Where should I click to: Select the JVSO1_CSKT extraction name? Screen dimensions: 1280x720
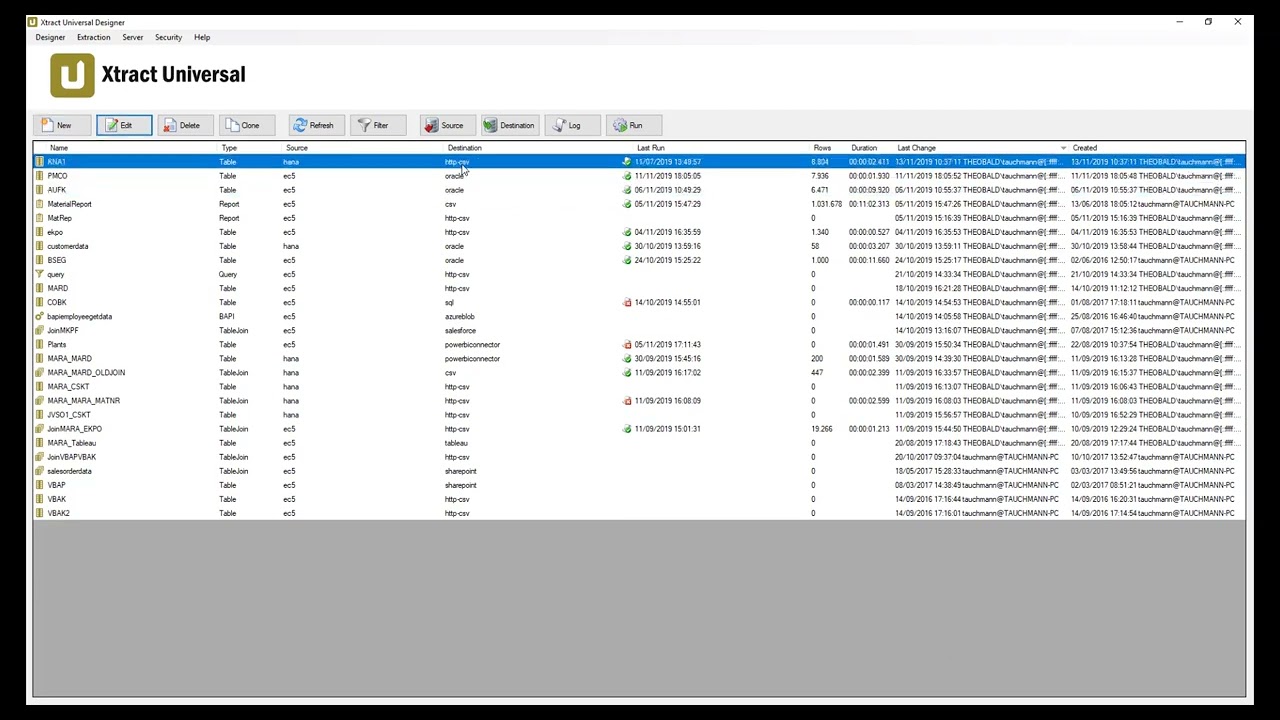[69, 414]
